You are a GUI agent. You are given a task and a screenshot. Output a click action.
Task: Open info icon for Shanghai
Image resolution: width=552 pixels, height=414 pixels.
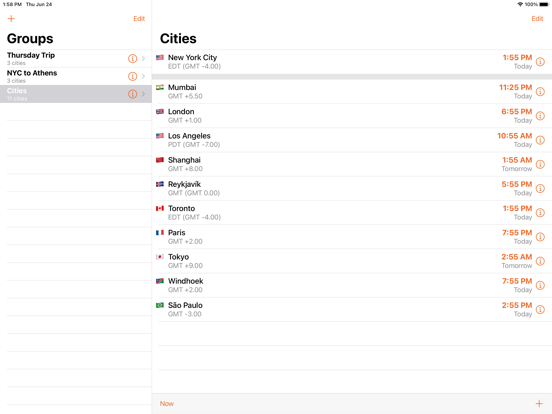540,164
